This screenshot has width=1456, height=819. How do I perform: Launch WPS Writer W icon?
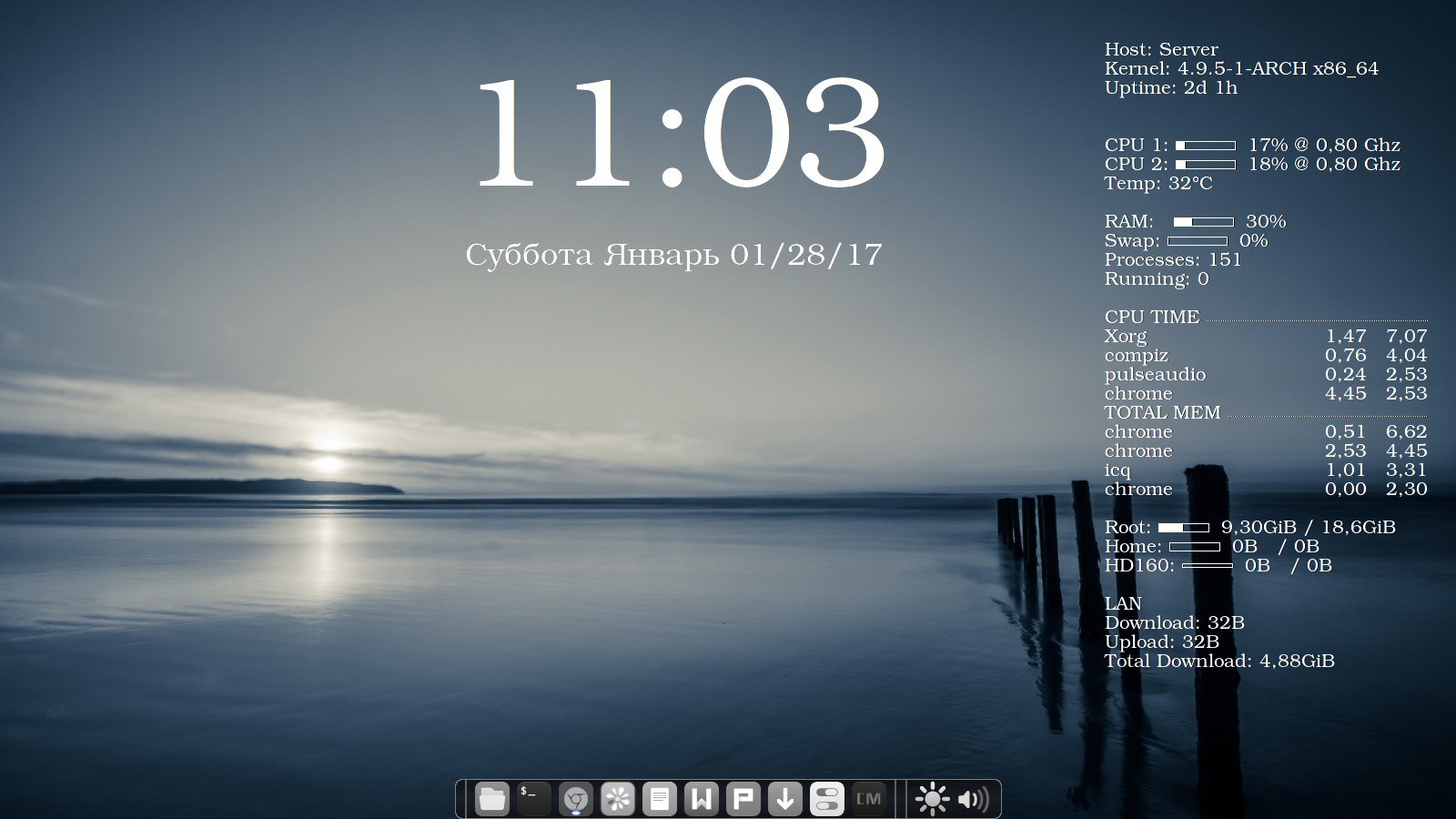702,799
